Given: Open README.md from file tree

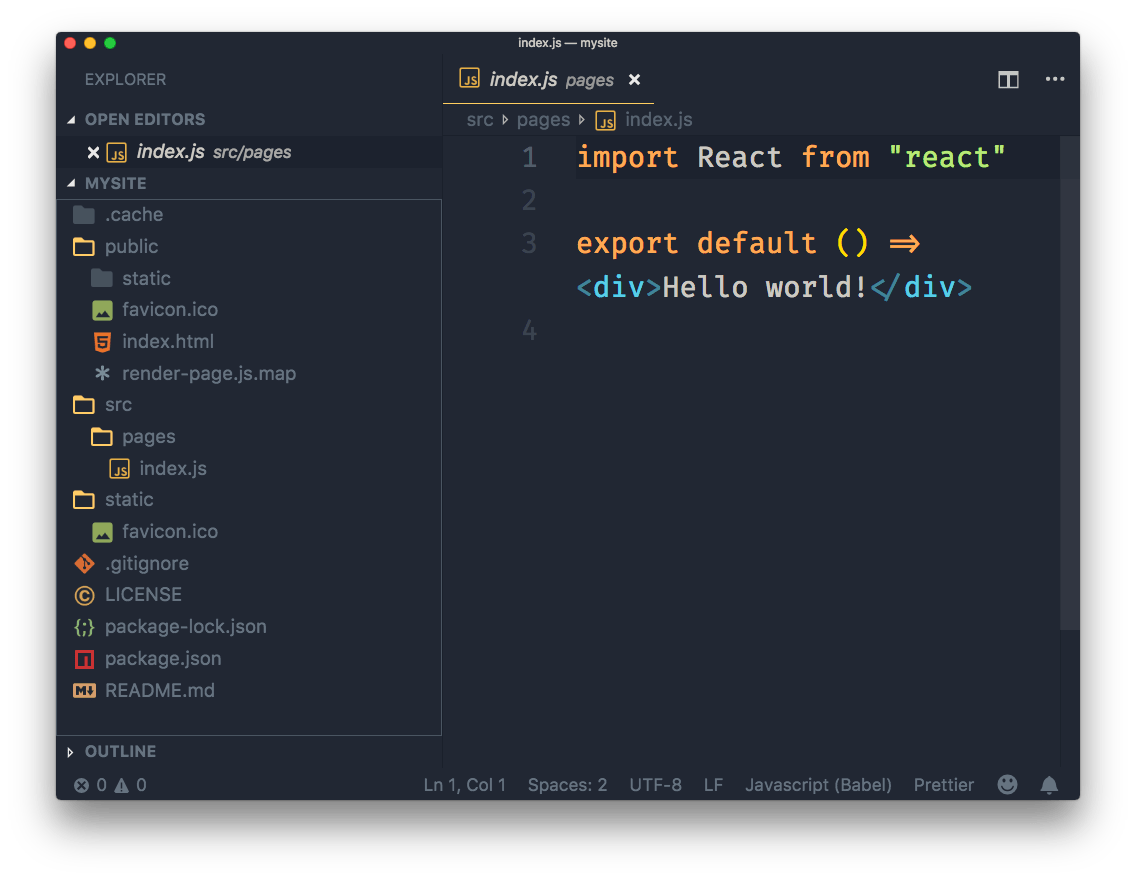Looking at the screenshot, I should [159, 690].
